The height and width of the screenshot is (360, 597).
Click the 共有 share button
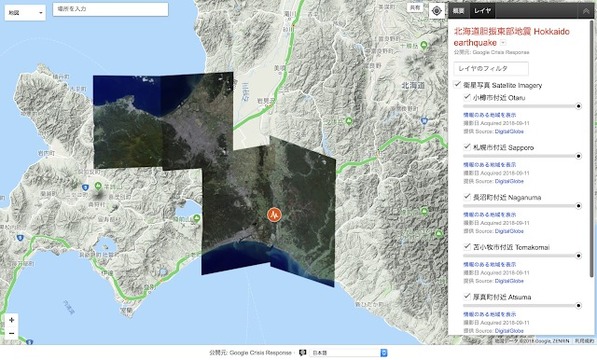point(415,7)
